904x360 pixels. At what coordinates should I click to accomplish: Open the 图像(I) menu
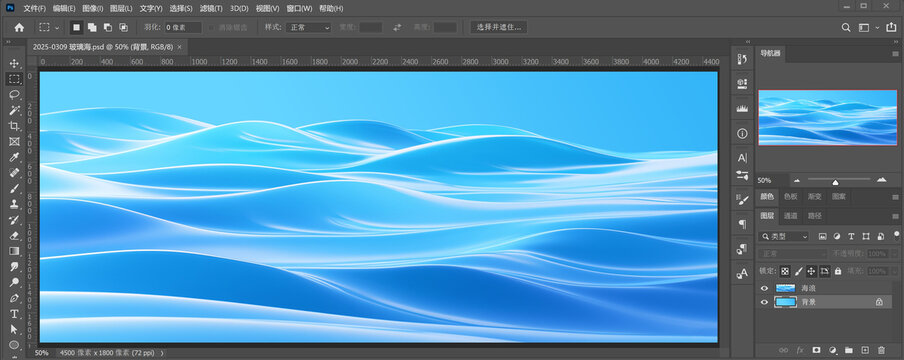tap(93, 9)
